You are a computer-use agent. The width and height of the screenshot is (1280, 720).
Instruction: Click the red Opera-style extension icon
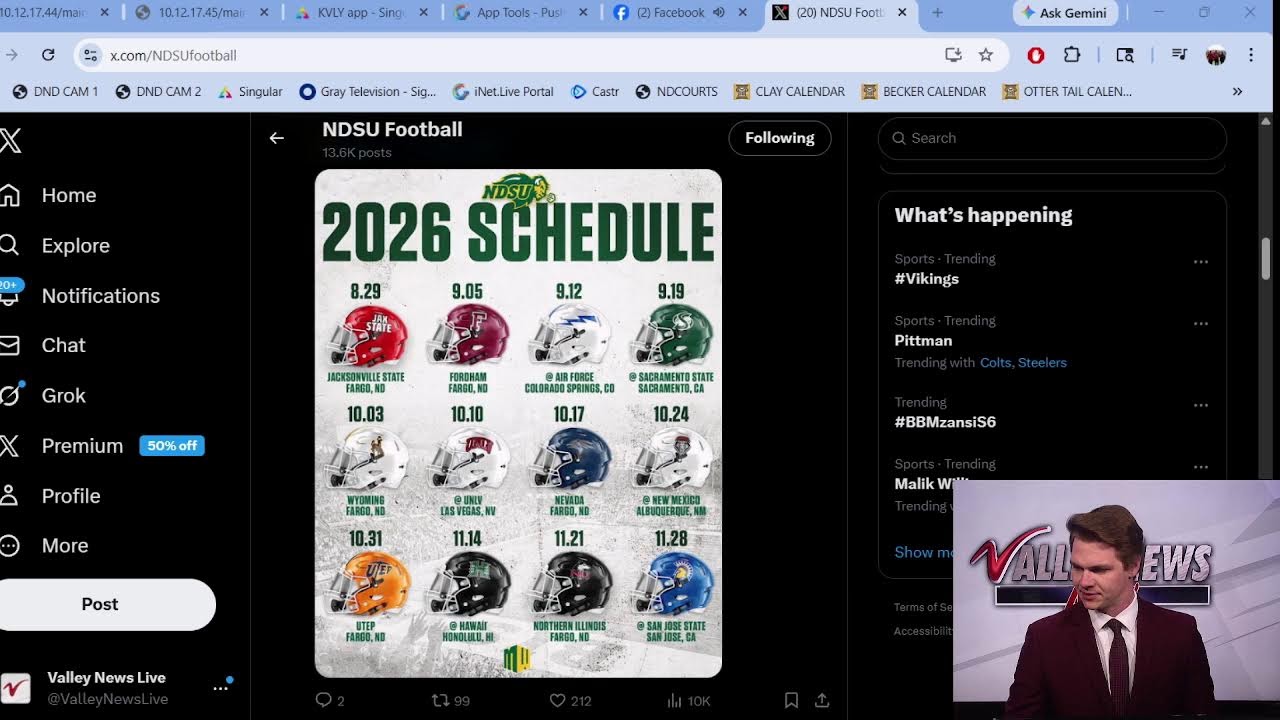[1036, 55]
